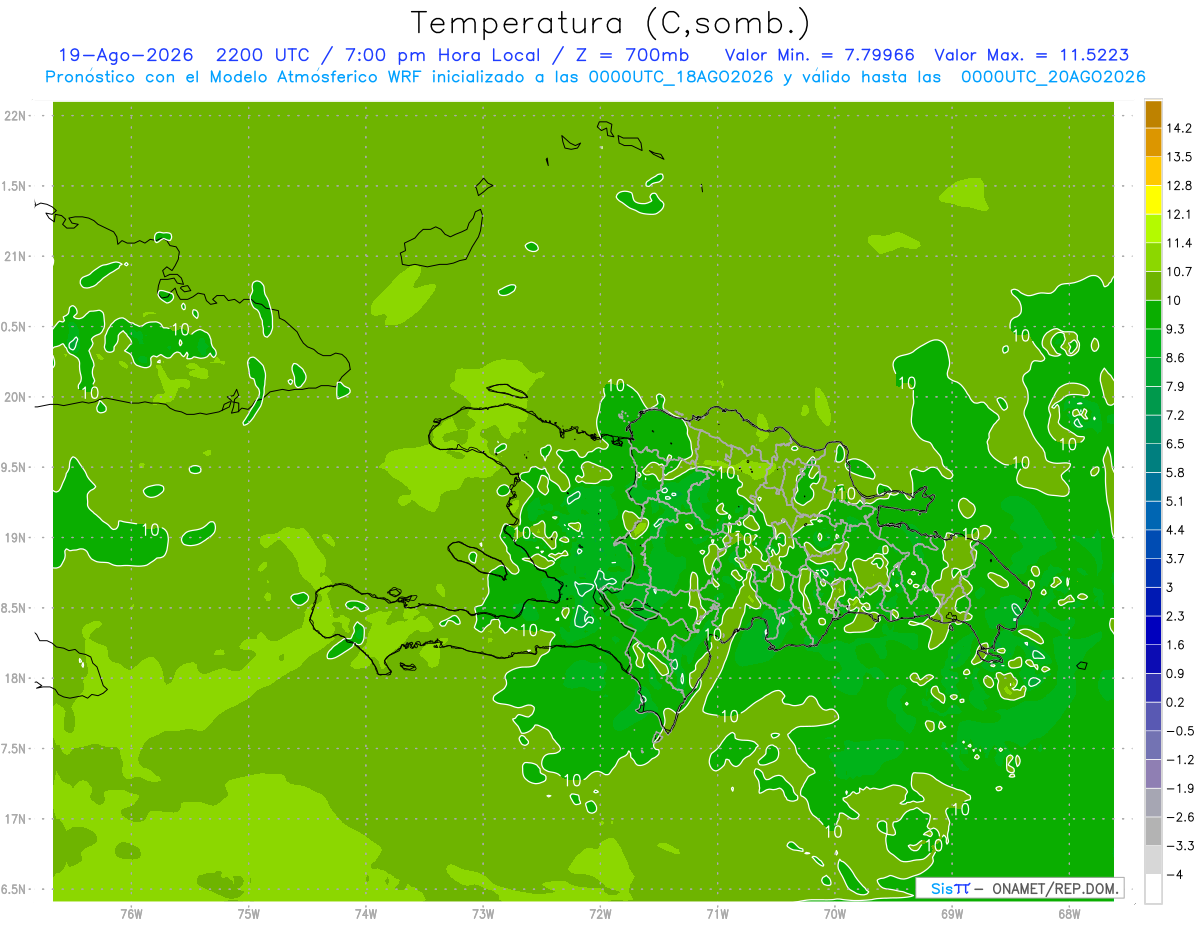The image size is (1200, 927).
Task: Click the "14.2" colorbar value label
Action: point(1180,128)
